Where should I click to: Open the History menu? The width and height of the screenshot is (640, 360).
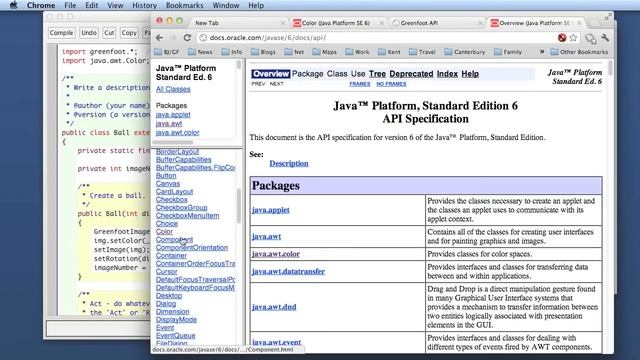coord(144,5)
